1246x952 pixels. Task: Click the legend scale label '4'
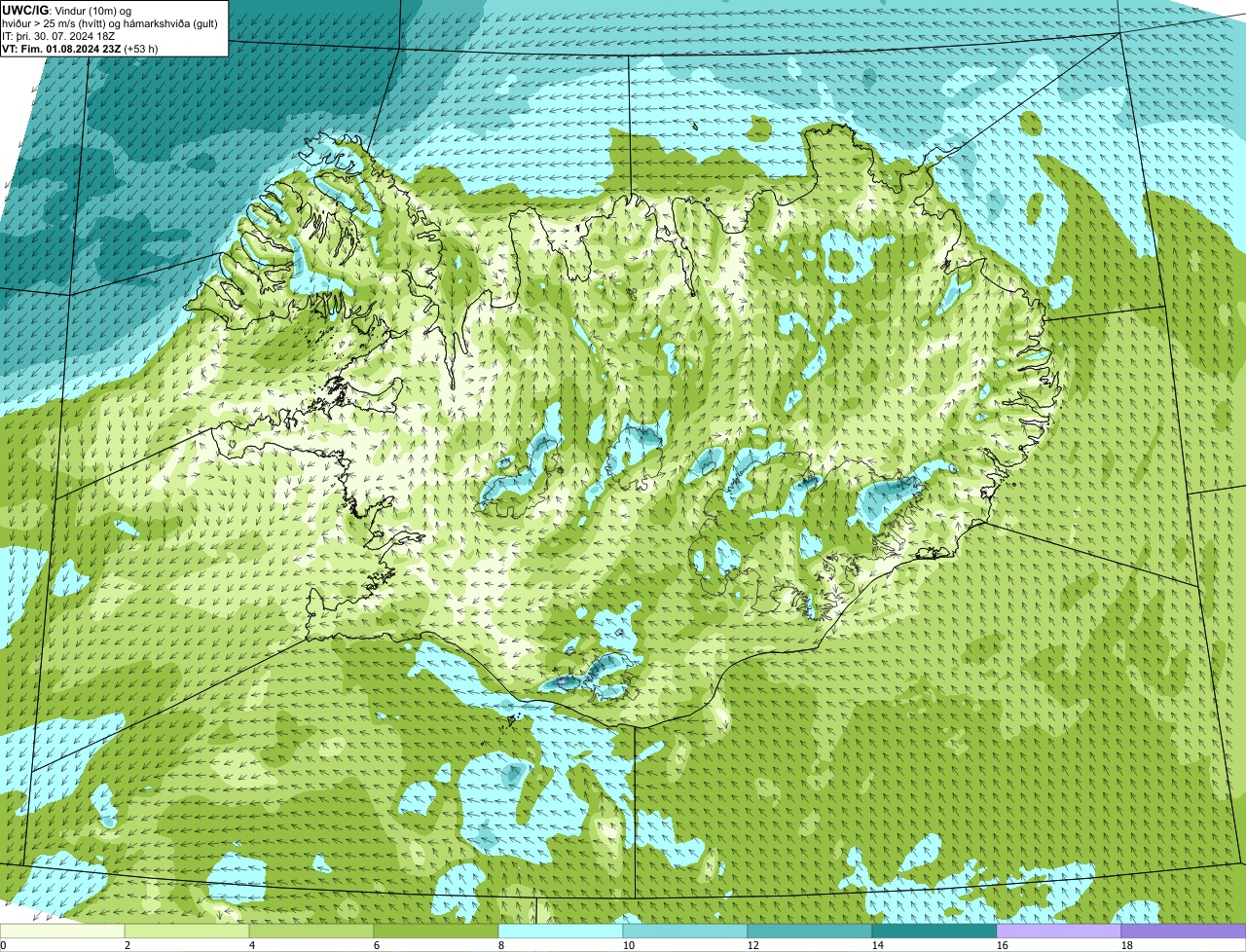pyautogui.click(x=252, y=945)
